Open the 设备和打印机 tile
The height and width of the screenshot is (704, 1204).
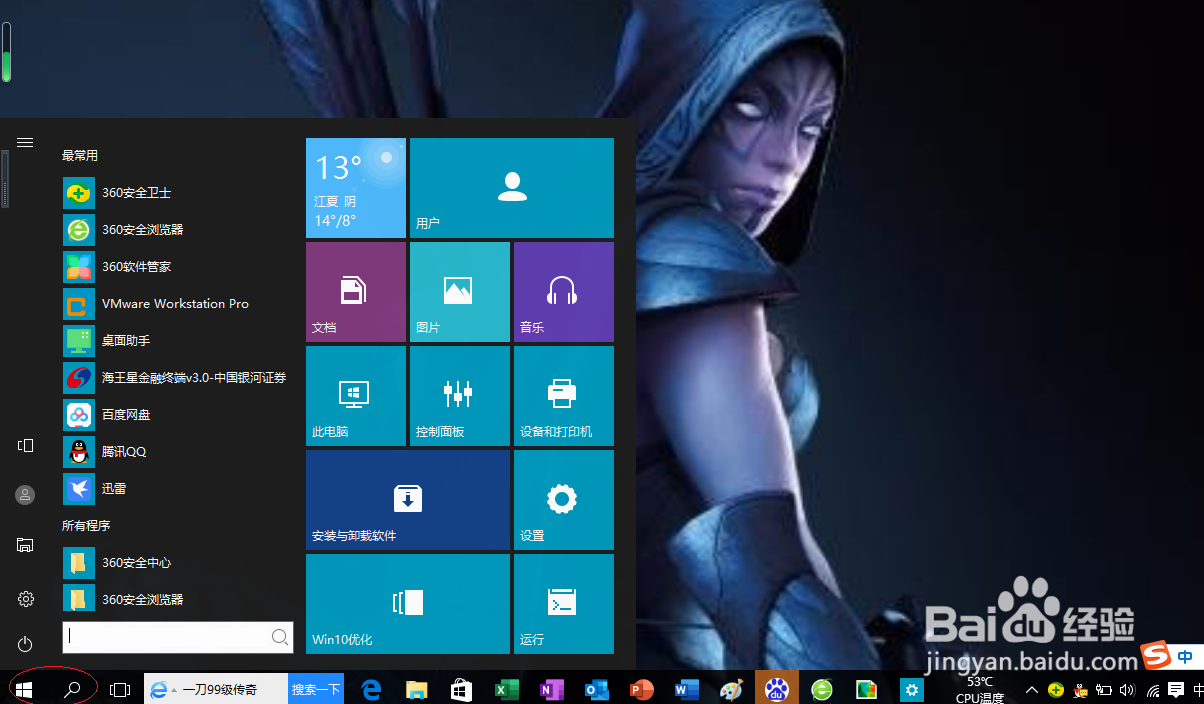coord(564,396)
